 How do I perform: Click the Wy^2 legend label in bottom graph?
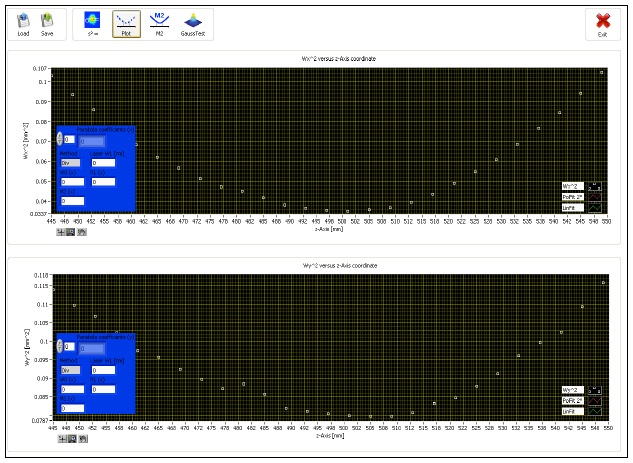pos(571,390)
